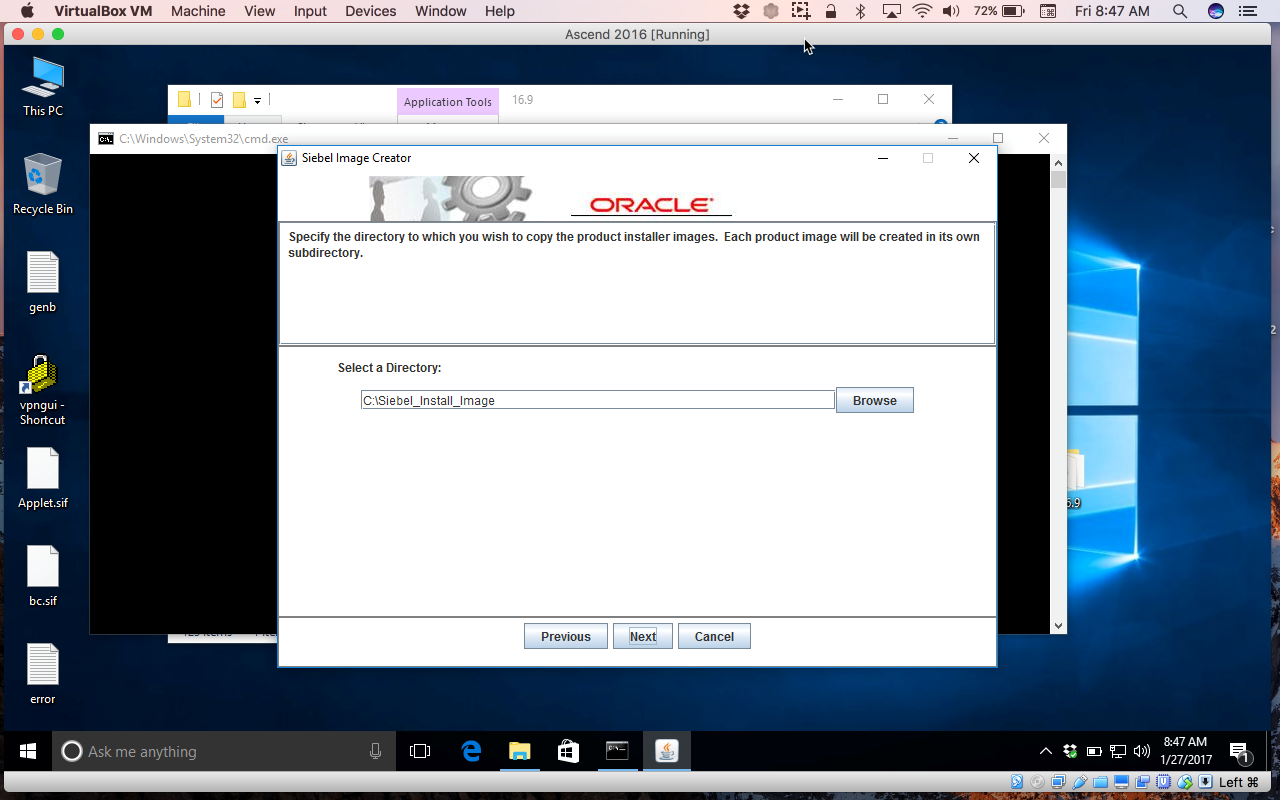1280x800 pixels.
Task: Open the View menu in the menu bar
Action: pyautogui.click(x=260, y=11)
